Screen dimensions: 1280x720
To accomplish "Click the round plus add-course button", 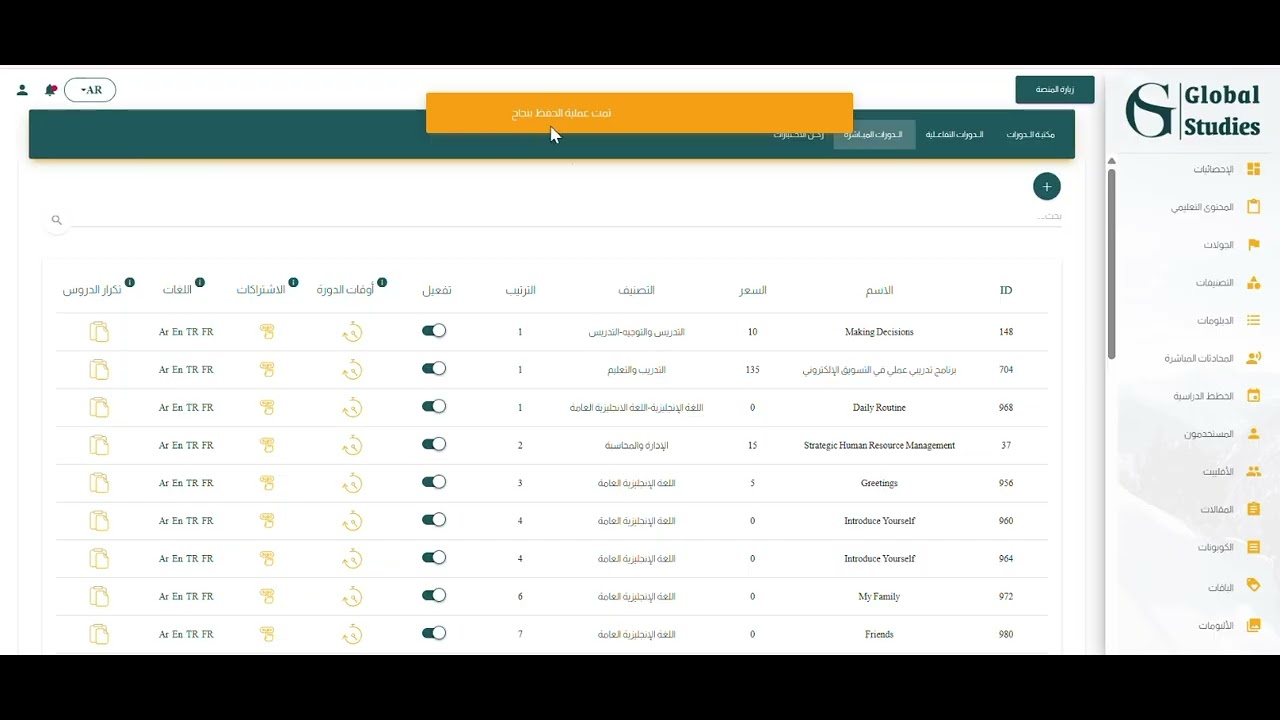I will (x=1046, y=186).
